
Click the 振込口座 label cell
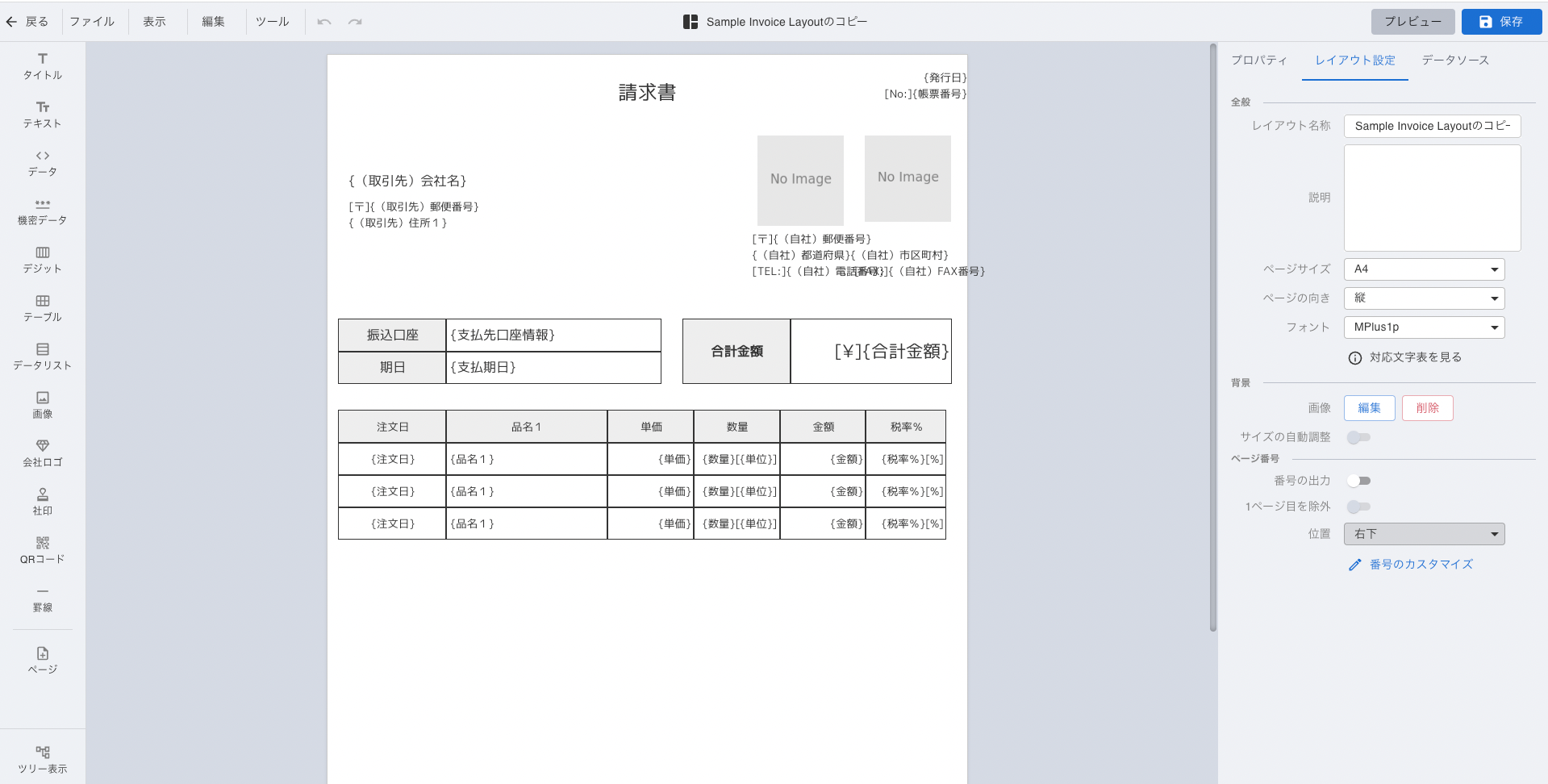click(x=392, y=336)
